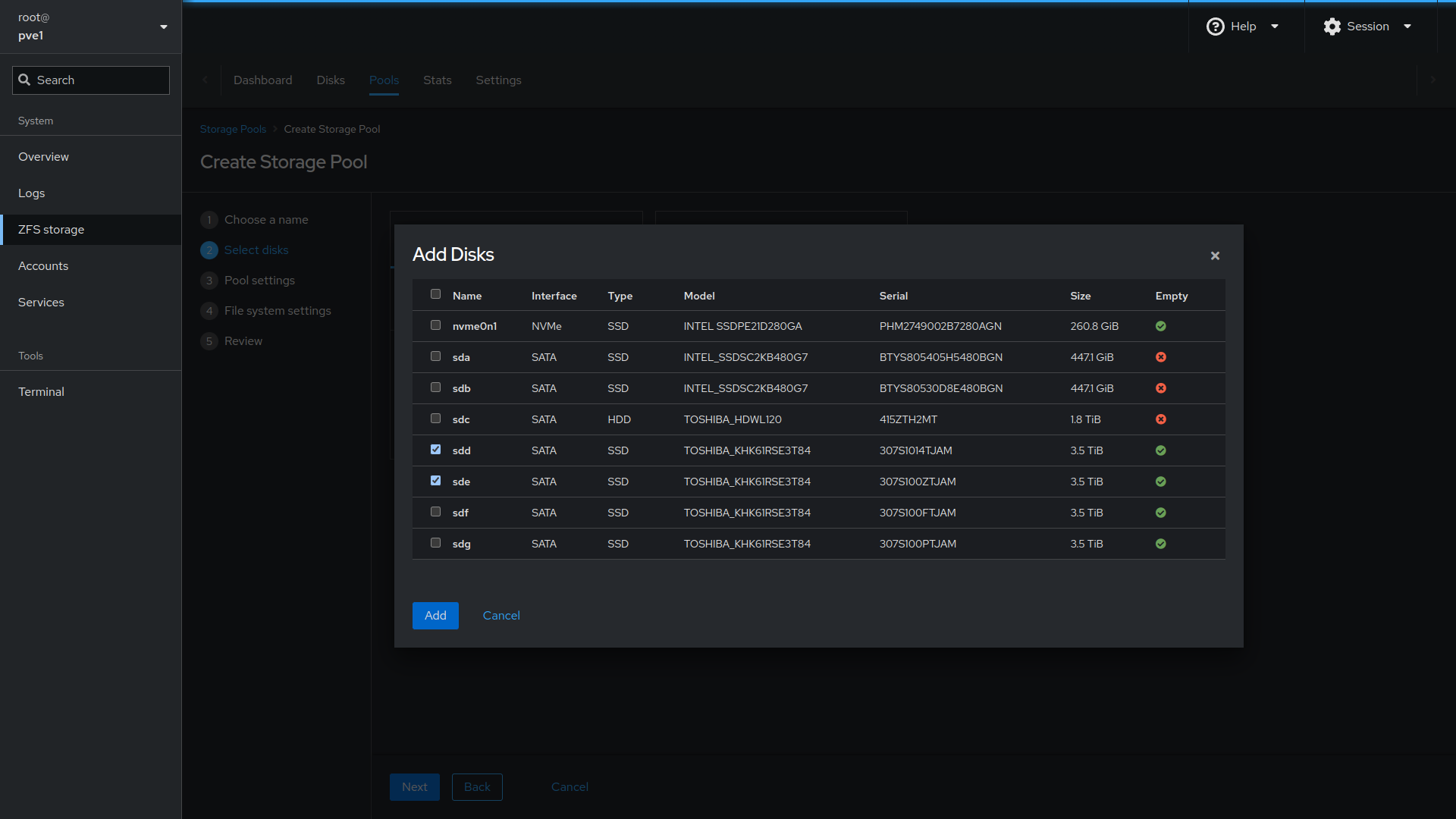Select ZFS storage in sidebar
The width and height of the screenshot is (1456, 819).
point(91,230)
